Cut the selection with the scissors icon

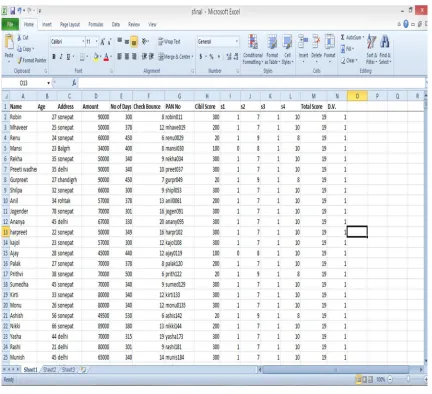19,38
